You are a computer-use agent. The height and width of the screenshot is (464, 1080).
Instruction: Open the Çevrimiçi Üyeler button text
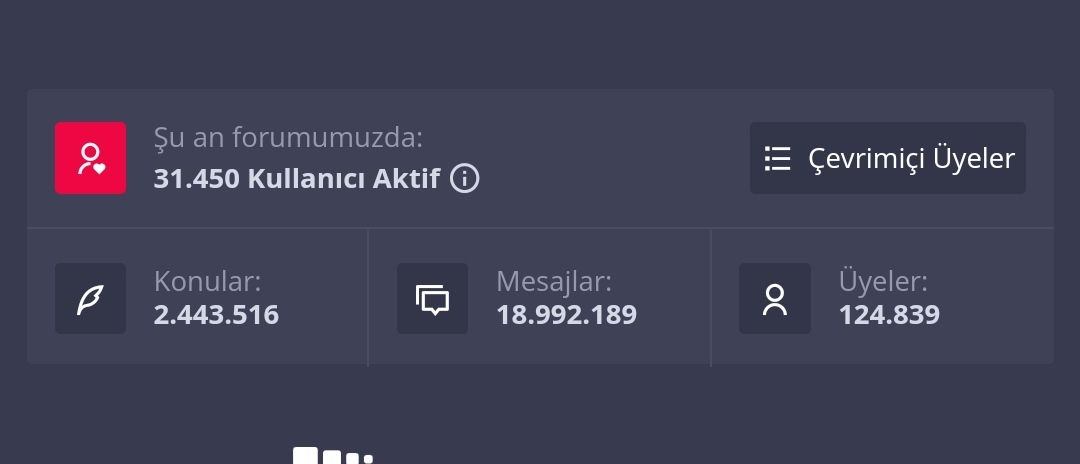point(911,158)
